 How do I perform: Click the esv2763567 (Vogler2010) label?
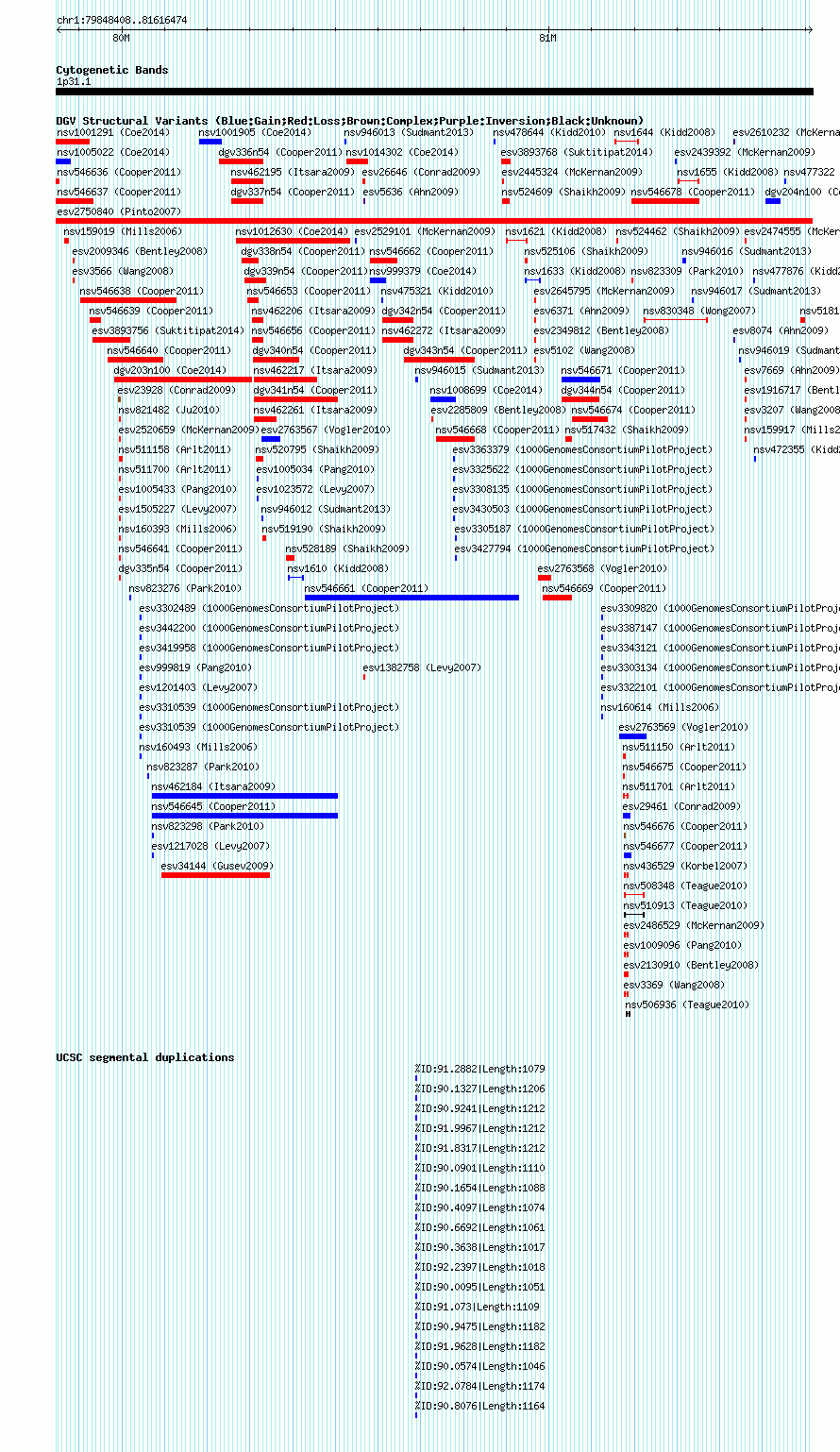[326, 430]
